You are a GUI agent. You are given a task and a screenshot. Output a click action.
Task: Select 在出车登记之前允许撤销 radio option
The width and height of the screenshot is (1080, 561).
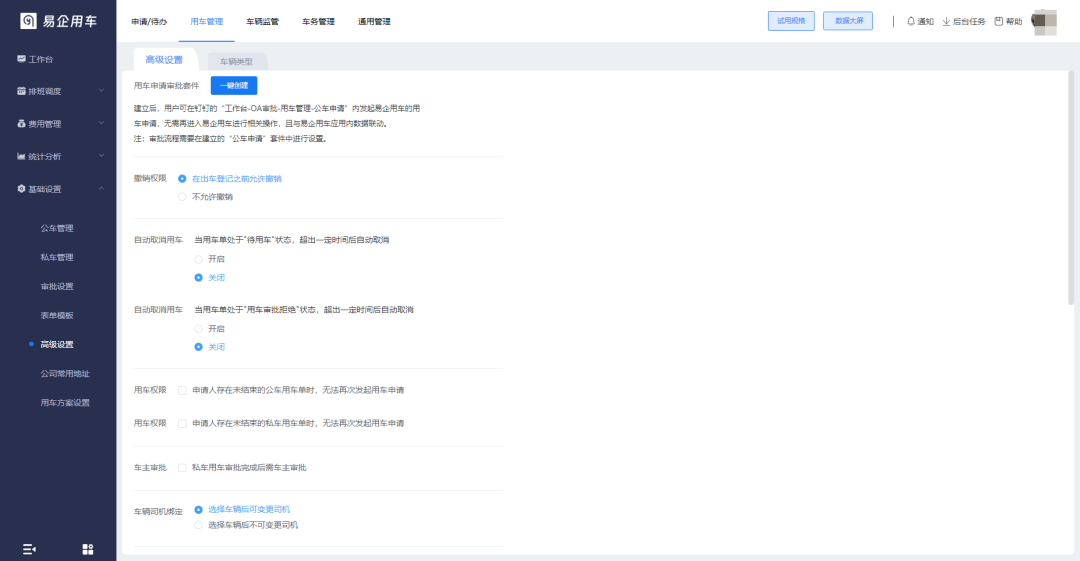click(x=182, y=178)
